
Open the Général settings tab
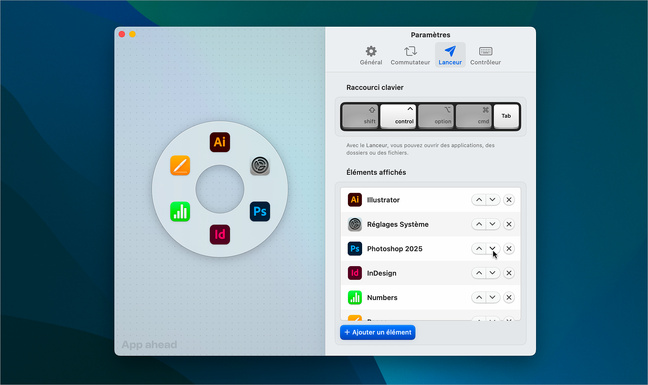pos(371,55)
